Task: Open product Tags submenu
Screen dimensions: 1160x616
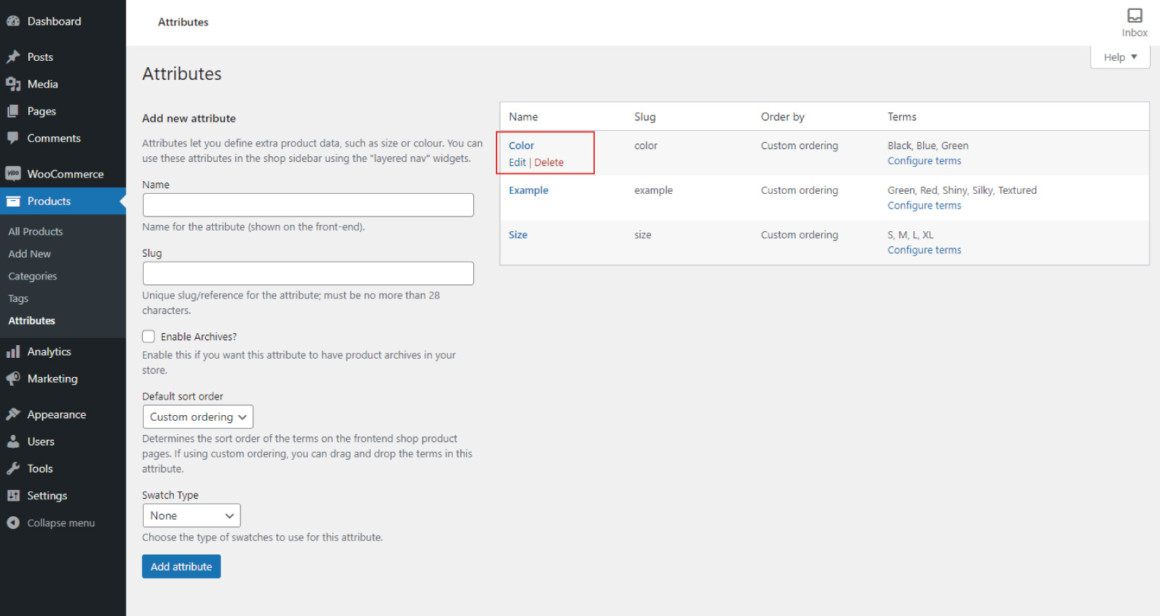Action: point(18,298)
